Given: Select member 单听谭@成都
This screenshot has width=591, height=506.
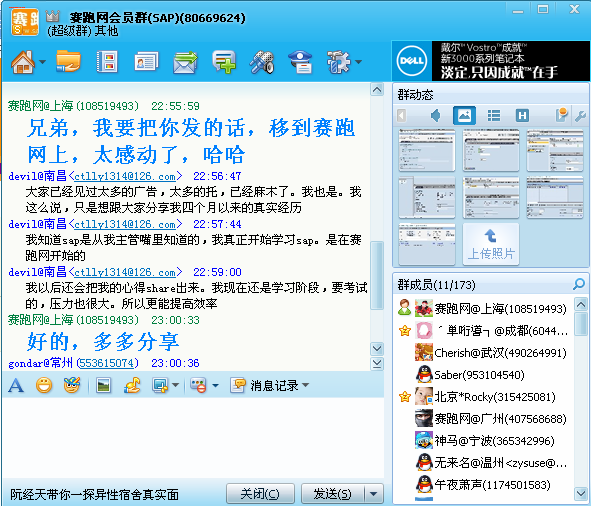Looking at the screenshot, I should (485, 331).
